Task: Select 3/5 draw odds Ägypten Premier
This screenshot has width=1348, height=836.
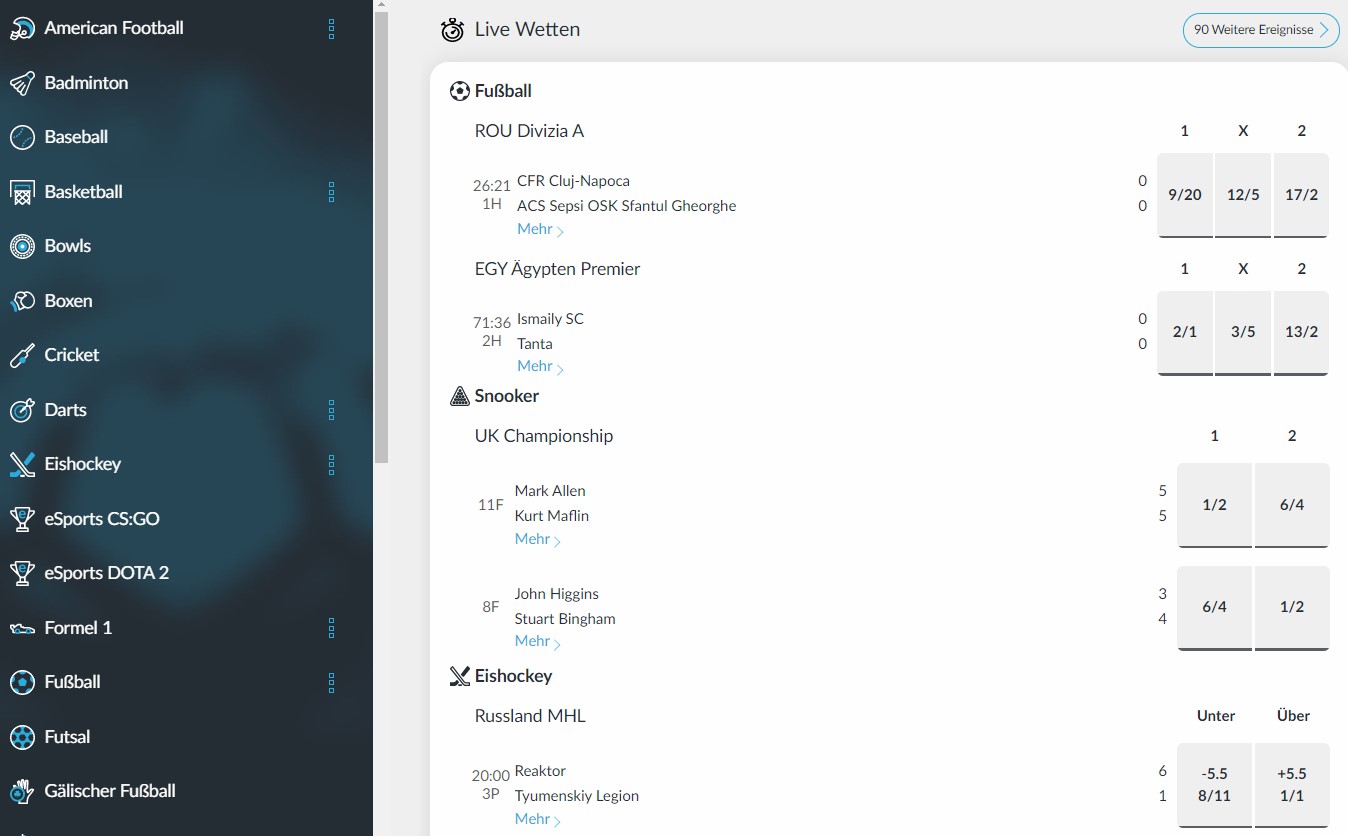Action: (1243, 333)
